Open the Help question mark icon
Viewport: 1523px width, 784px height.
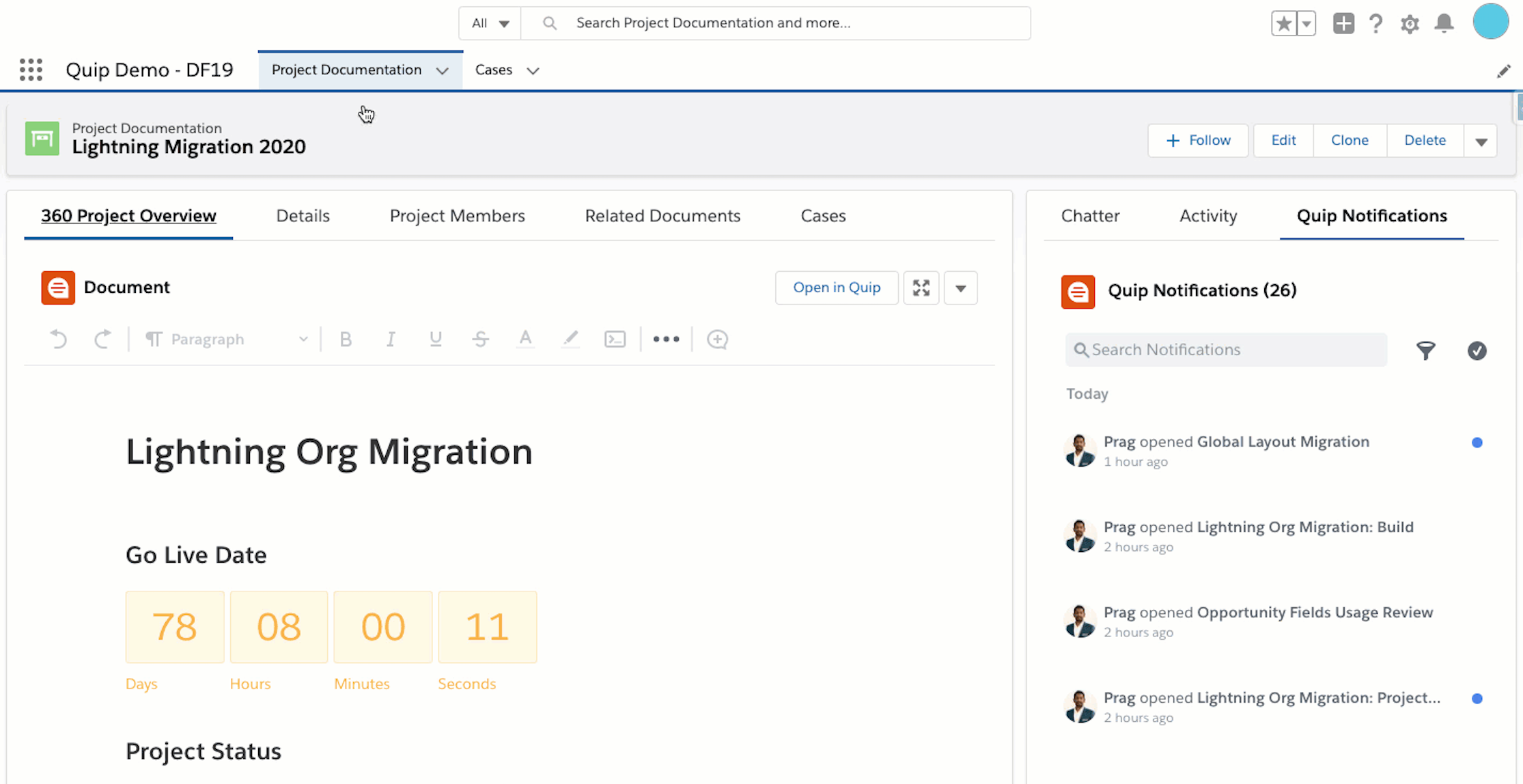[1376, 24]
